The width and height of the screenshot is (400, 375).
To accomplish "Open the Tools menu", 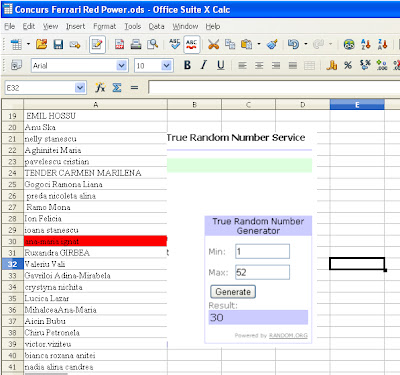I will 133,26.
